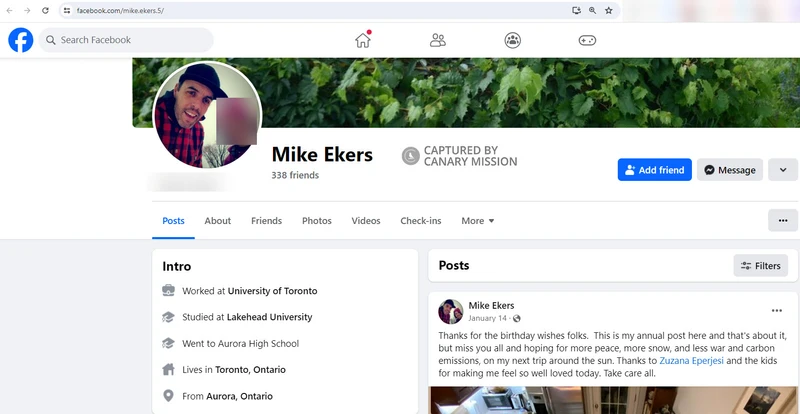Open the 338 friends link

click(295, 175)
